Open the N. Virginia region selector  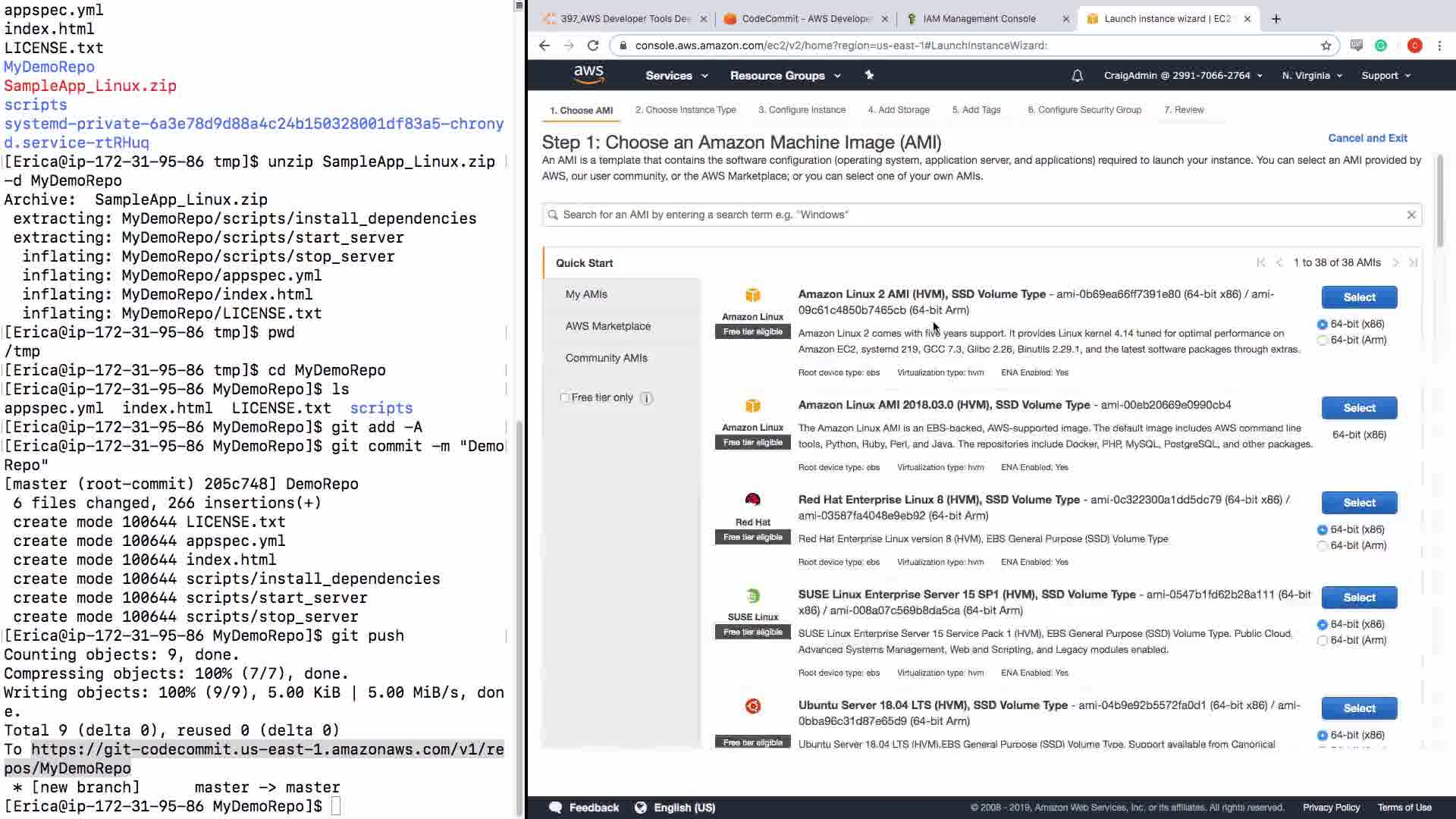(x=1312, y=76)
